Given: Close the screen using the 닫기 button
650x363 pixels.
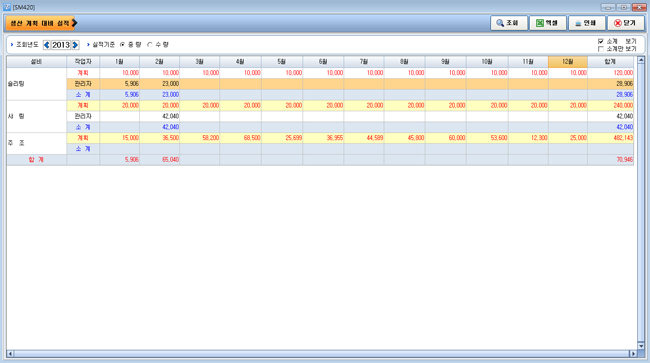Looking at the screenshot, I should click(x=625, y=23).
